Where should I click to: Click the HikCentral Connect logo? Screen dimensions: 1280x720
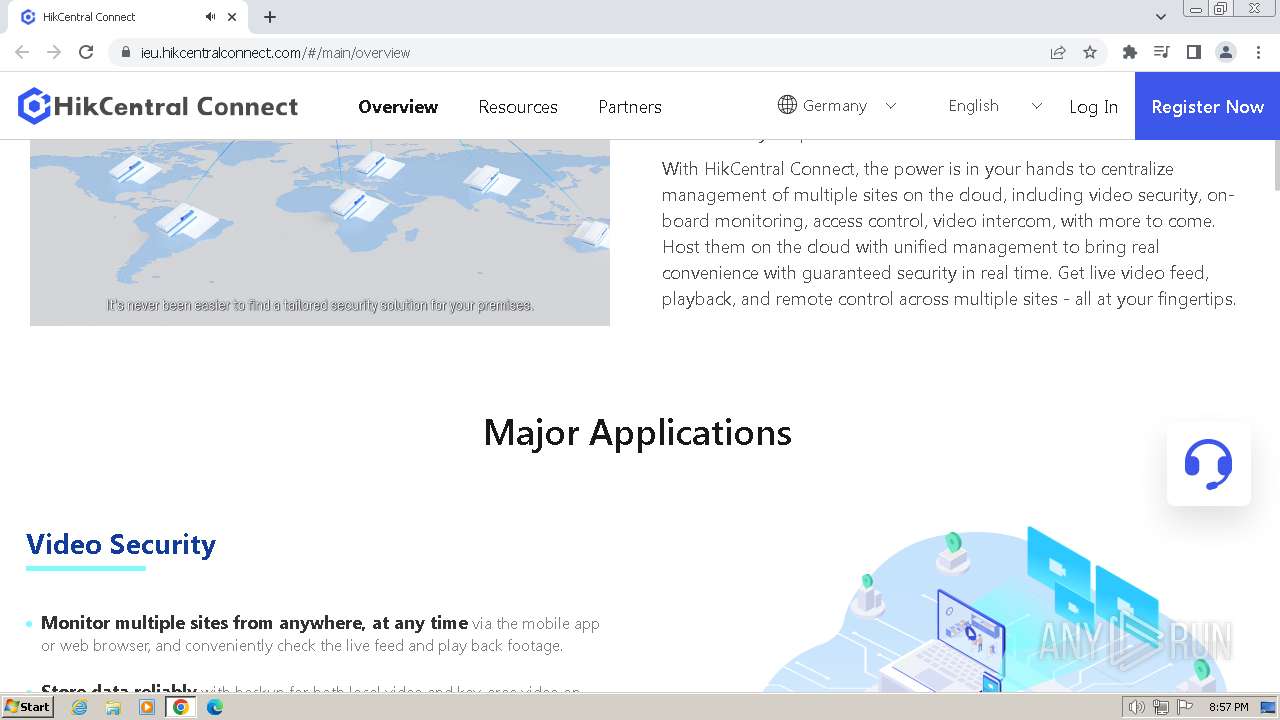(x=158, y=106)
